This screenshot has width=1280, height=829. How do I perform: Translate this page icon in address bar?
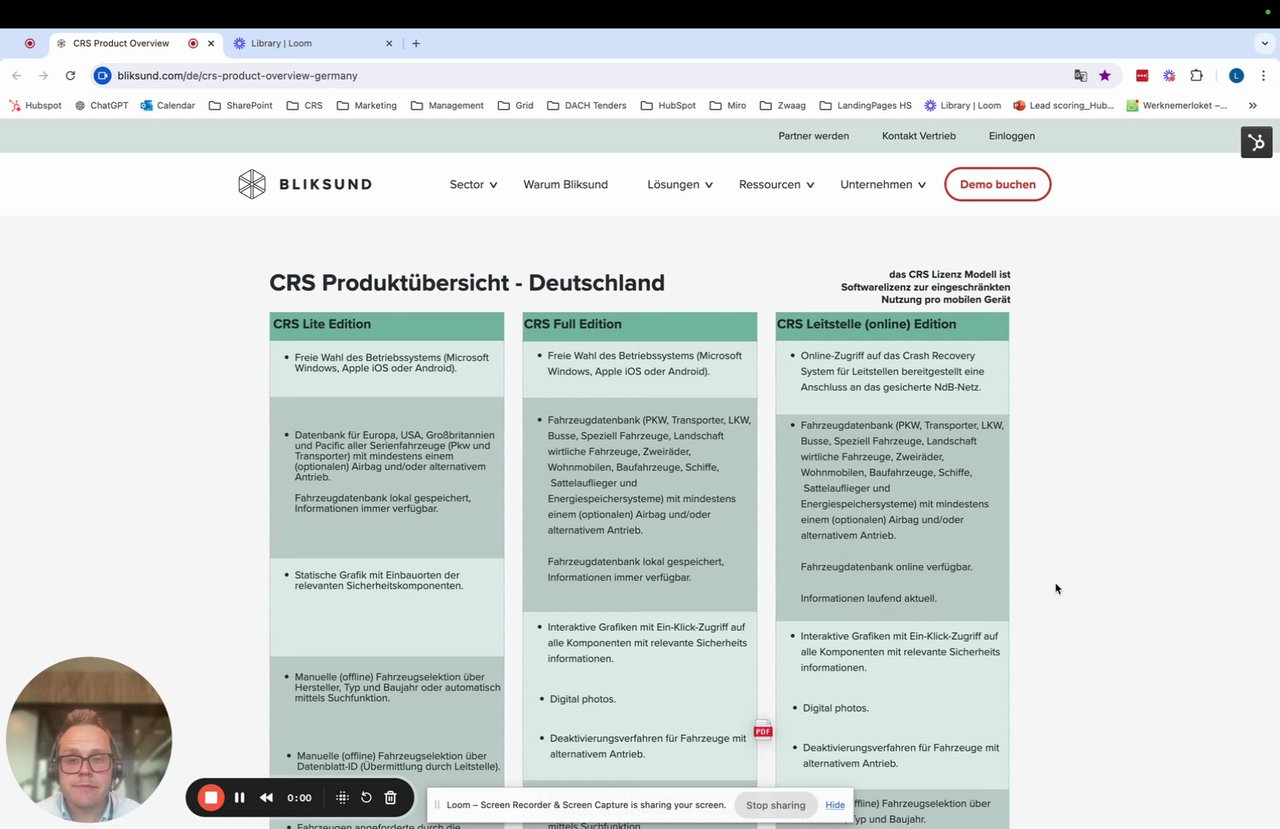(1080, 75)
